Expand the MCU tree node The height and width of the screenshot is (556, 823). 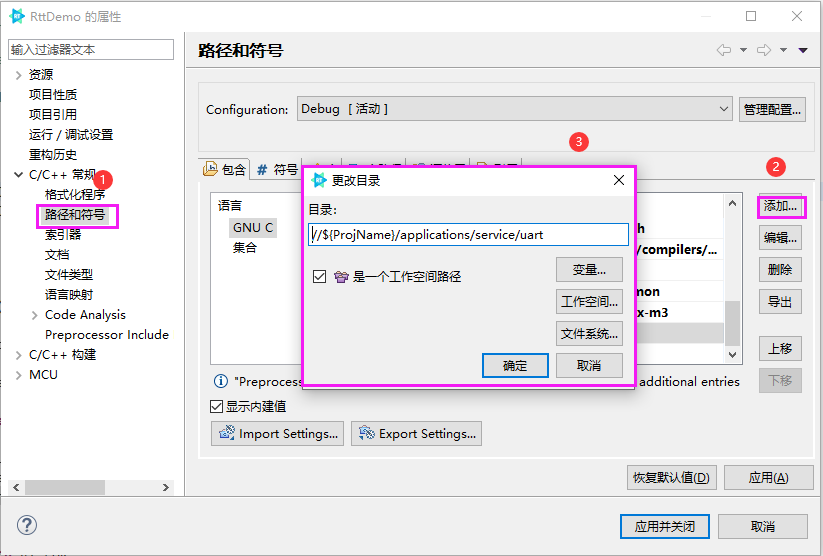tap(18, 375)
